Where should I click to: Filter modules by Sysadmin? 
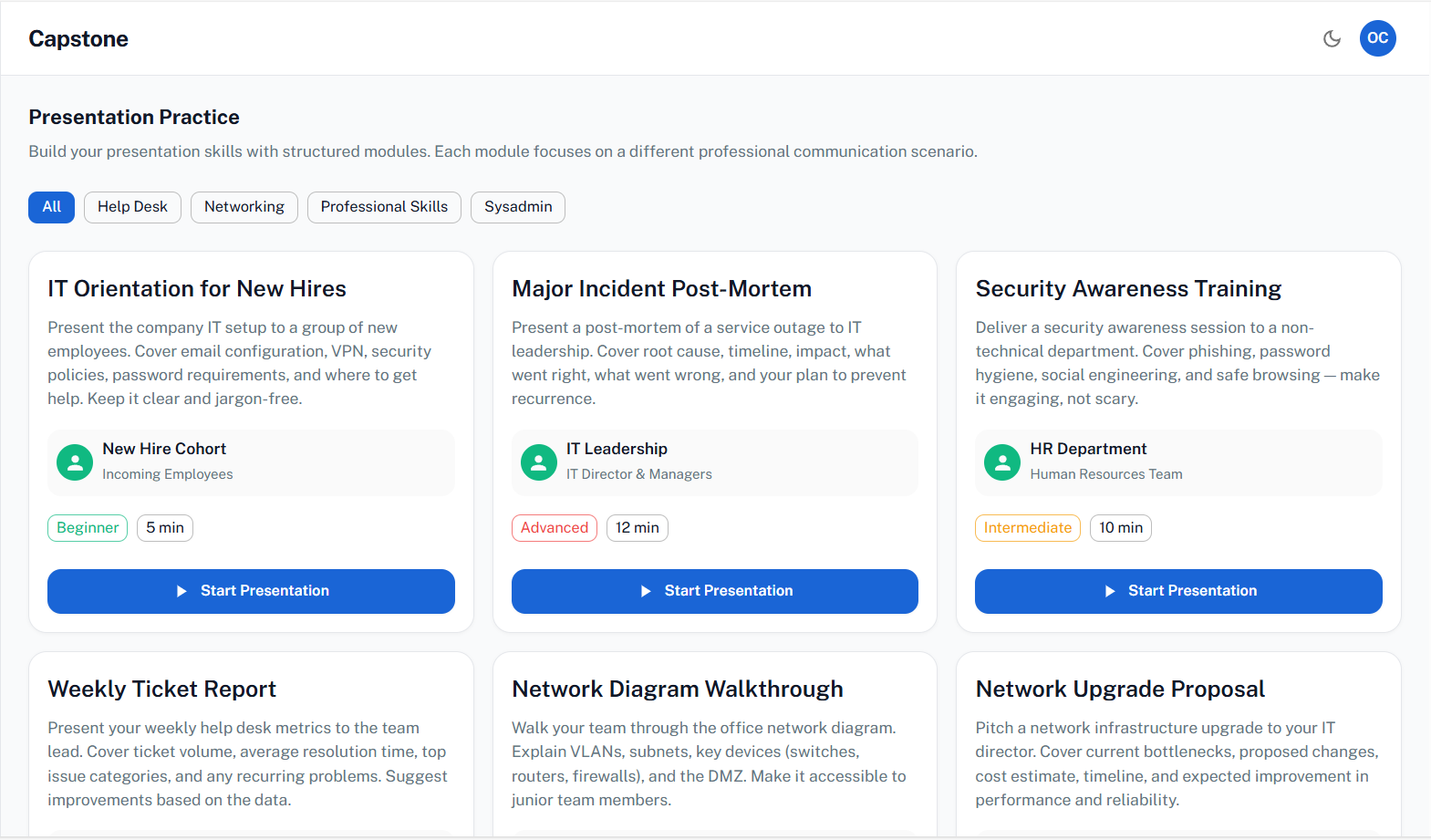pos(518,207)
